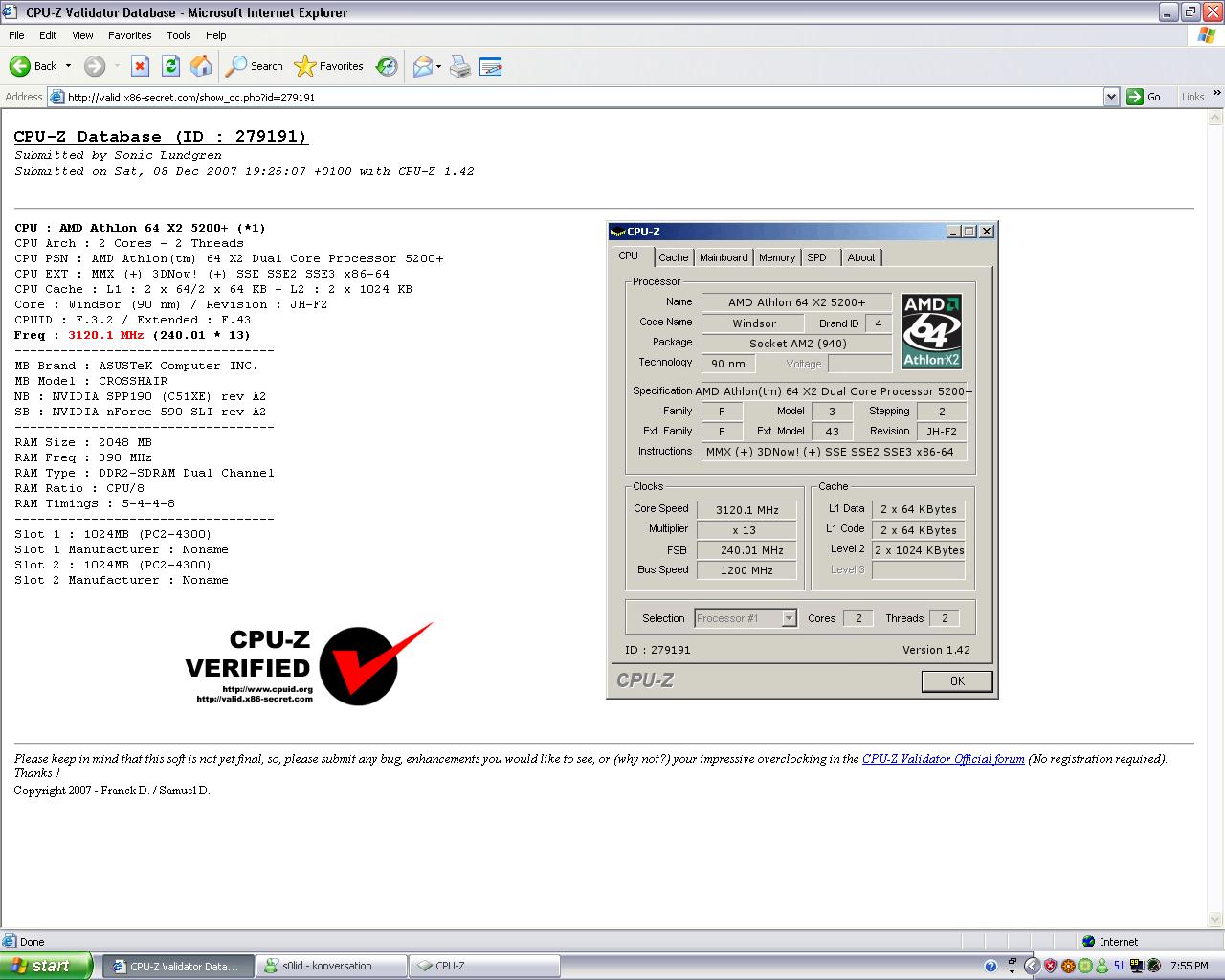Click the red security shield tray icon
Screen dimensions: 1225x980
1050,966
